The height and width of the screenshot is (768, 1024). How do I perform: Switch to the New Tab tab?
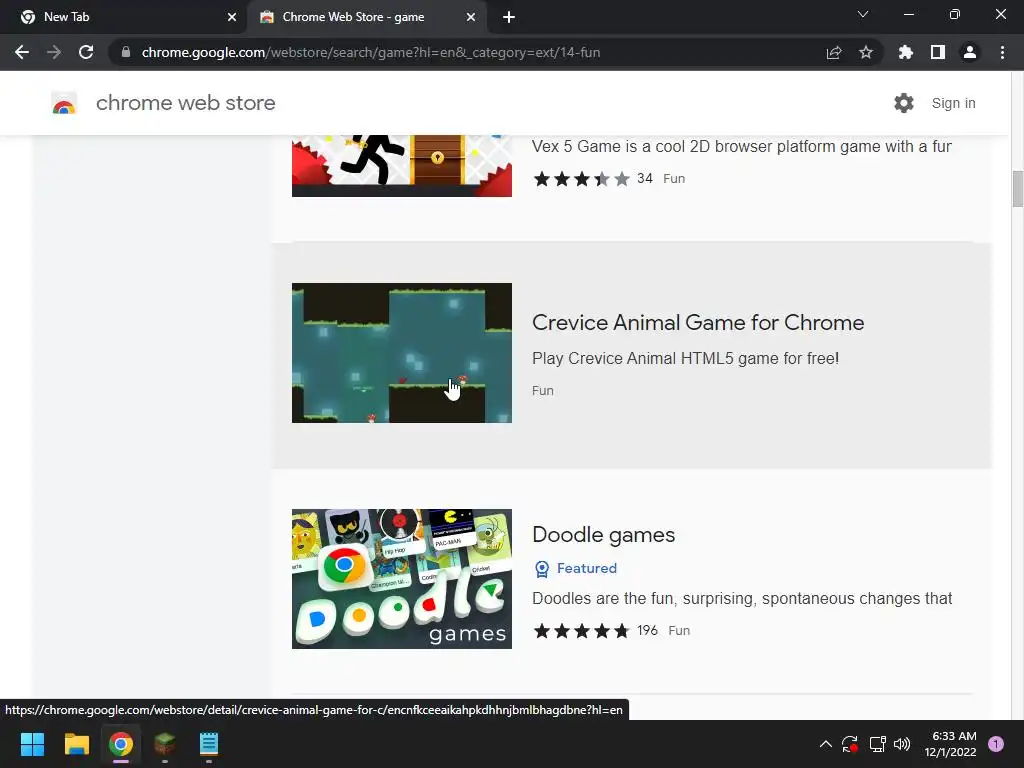pyautogui.click(x=124, y=17)
